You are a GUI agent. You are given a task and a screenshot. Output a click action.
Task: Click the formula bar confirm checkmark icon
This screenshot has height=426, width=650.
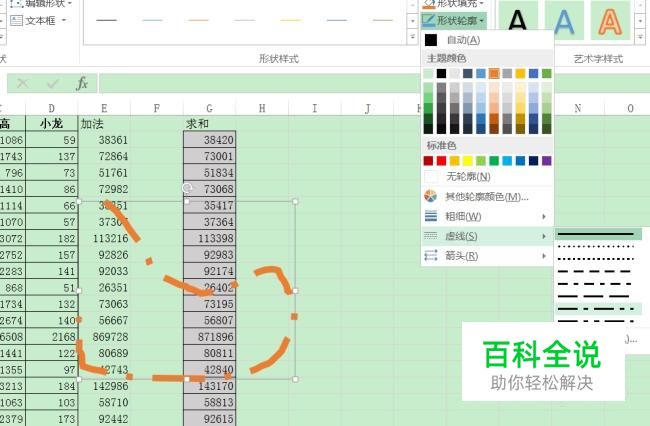point(53,83)
